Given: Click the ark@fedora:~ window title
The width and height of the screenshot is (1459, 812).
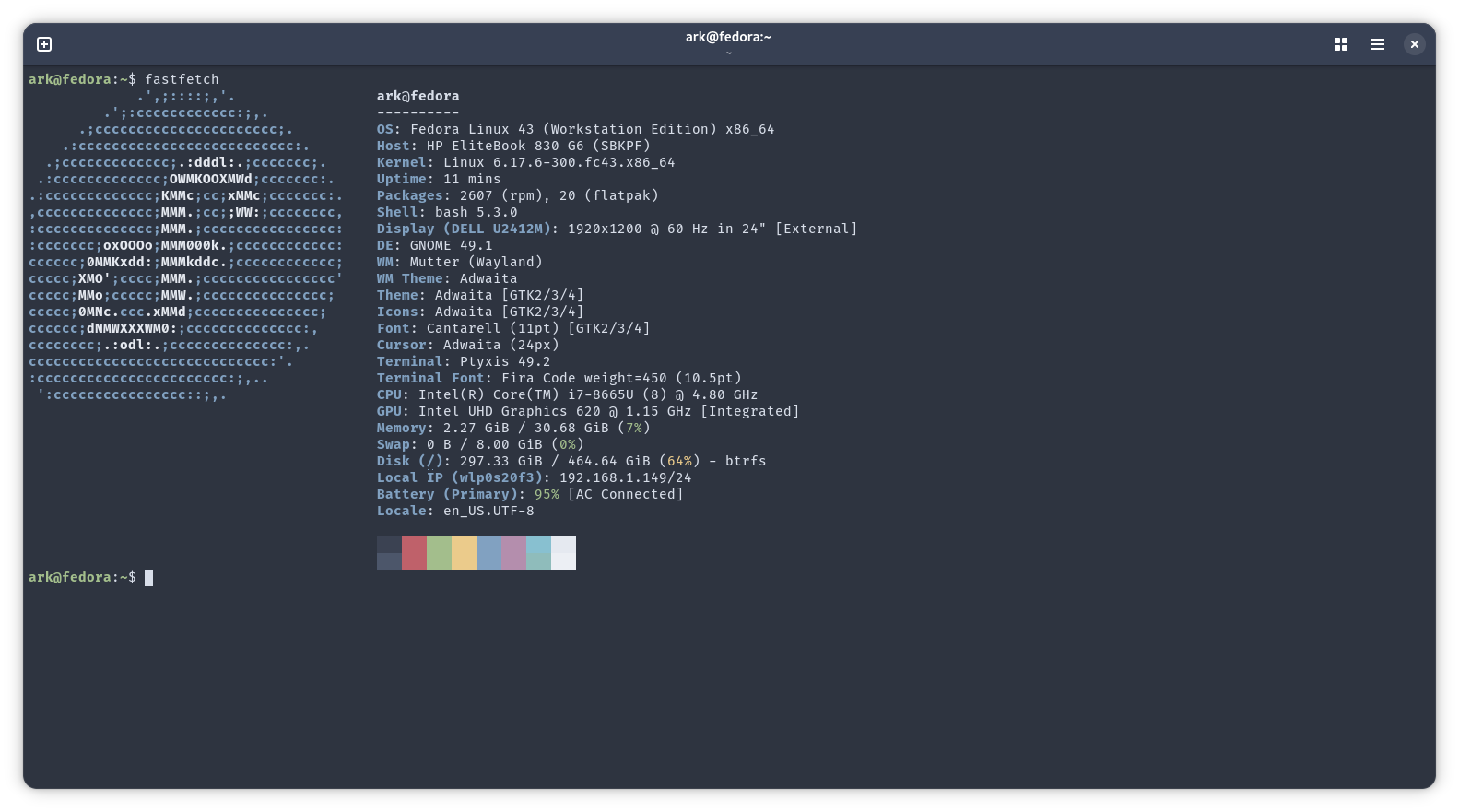Looking at the screenshot, I should click(x=728, y=37).
